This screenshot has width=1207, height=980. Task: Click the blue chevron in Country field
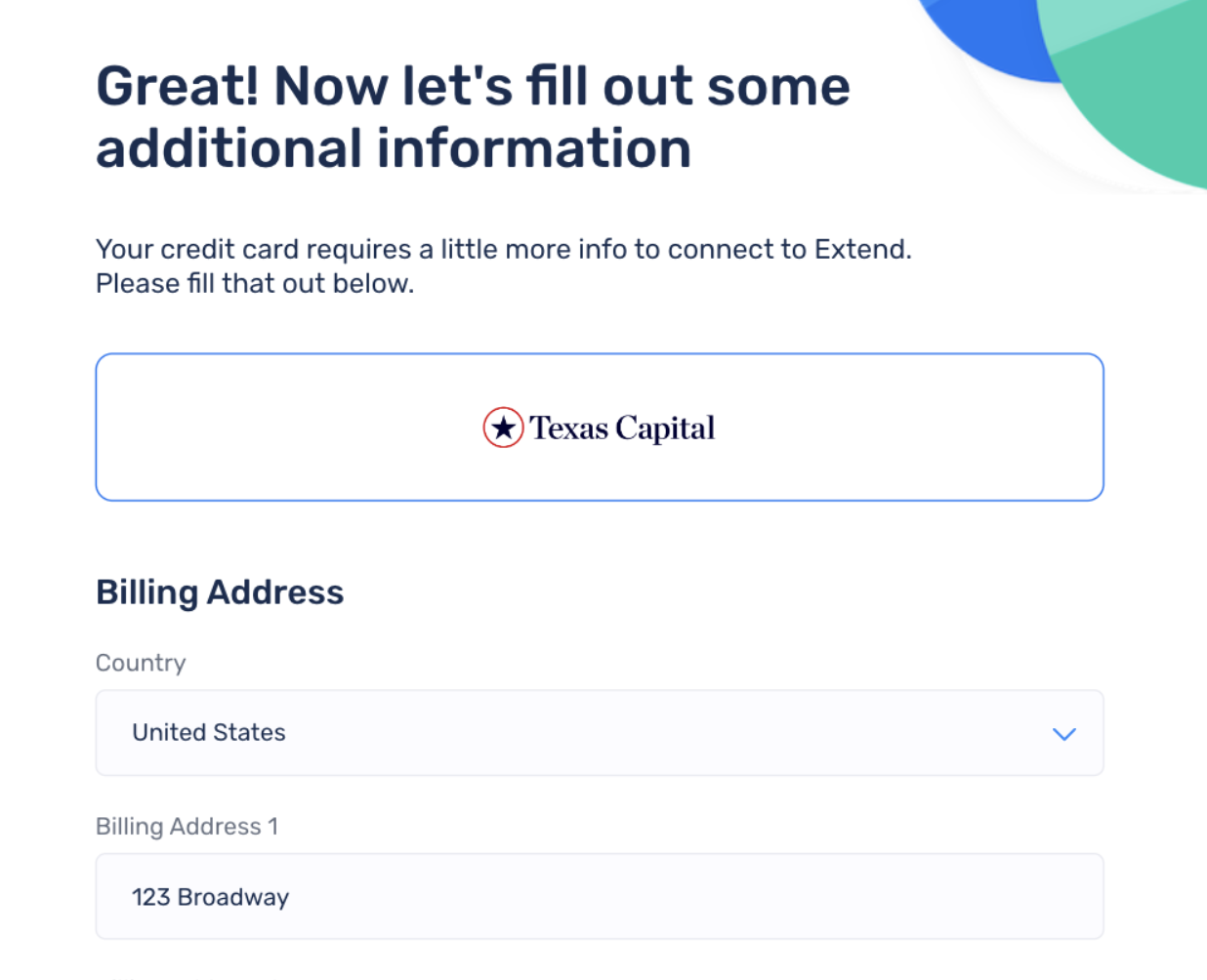1064,734
